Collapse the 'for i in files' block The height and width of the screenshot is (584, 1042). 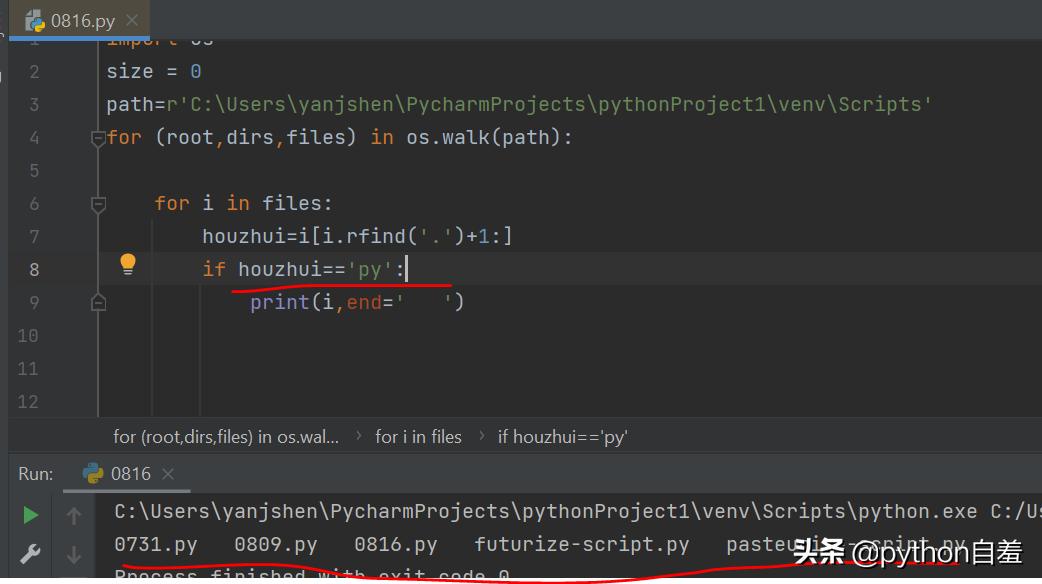(x=98, y=204)
